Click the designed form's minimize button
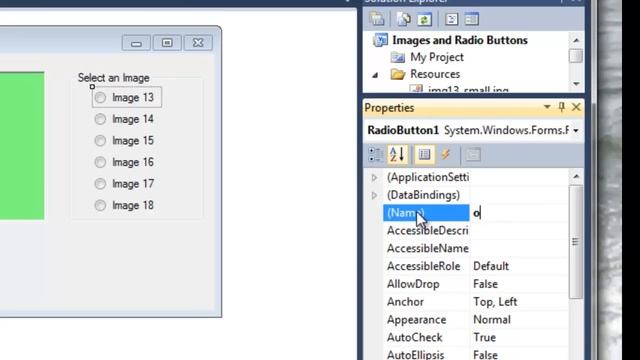 click(x=136, y=43)
